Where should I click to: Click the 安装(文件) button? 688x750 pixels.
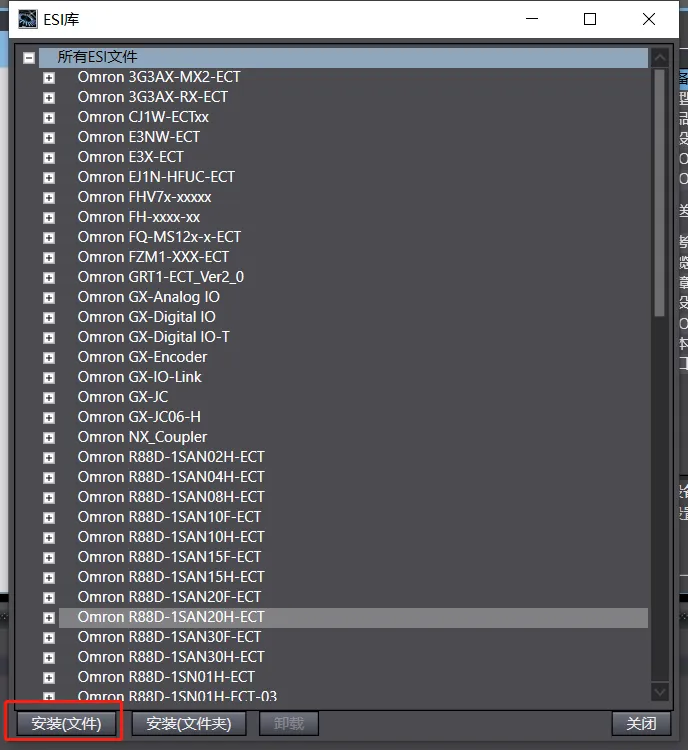coord(66,723)
